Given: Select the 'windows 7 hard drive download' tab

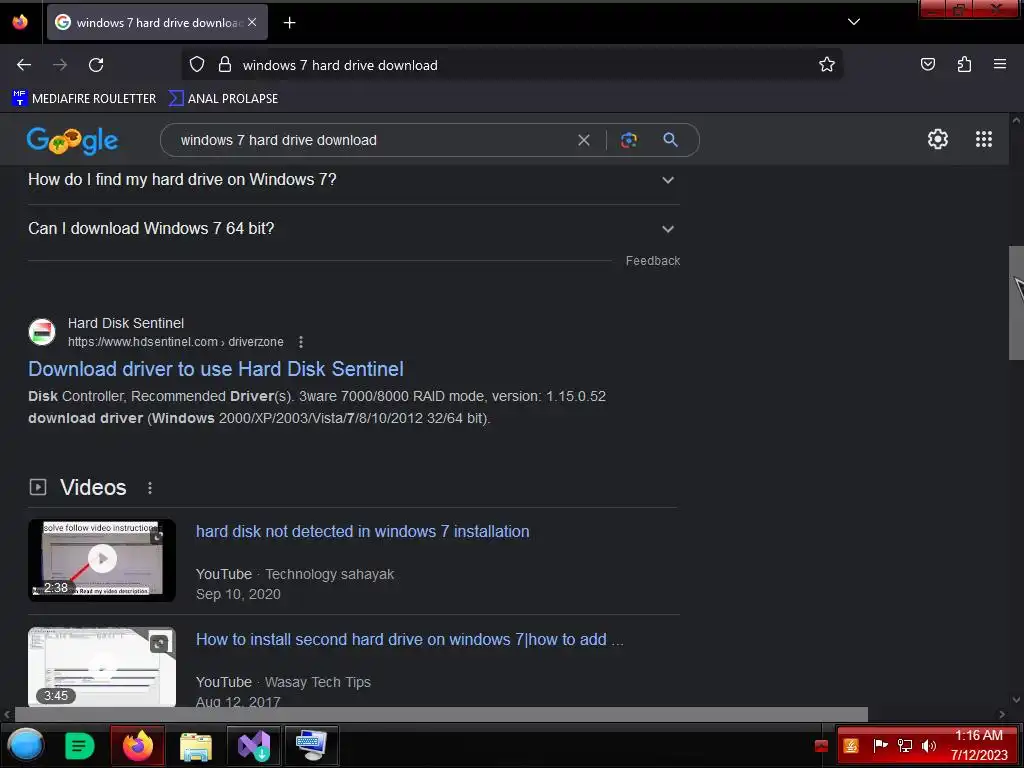Looking at the screenshot, I should pyautogui.click(x=157, y=22).
